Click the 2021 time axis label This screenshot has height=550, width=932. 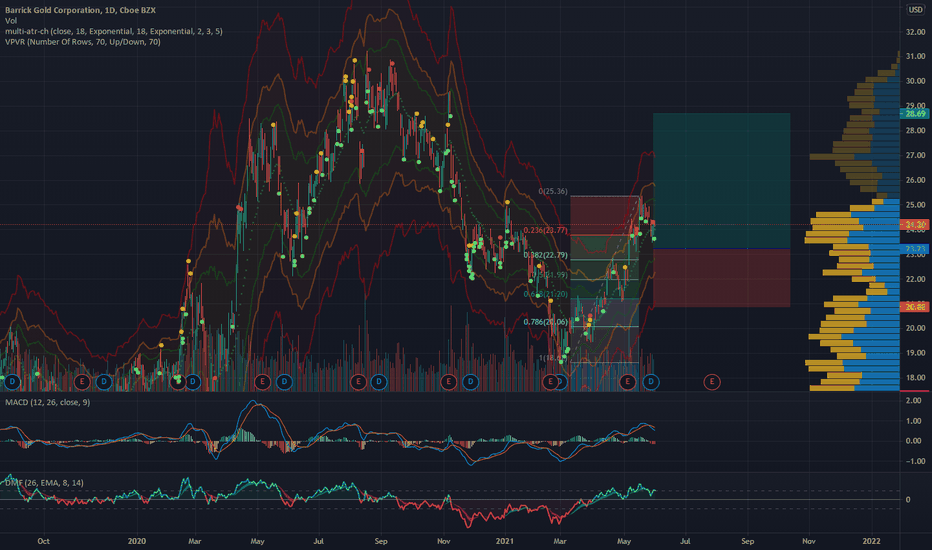pos(505,541)
